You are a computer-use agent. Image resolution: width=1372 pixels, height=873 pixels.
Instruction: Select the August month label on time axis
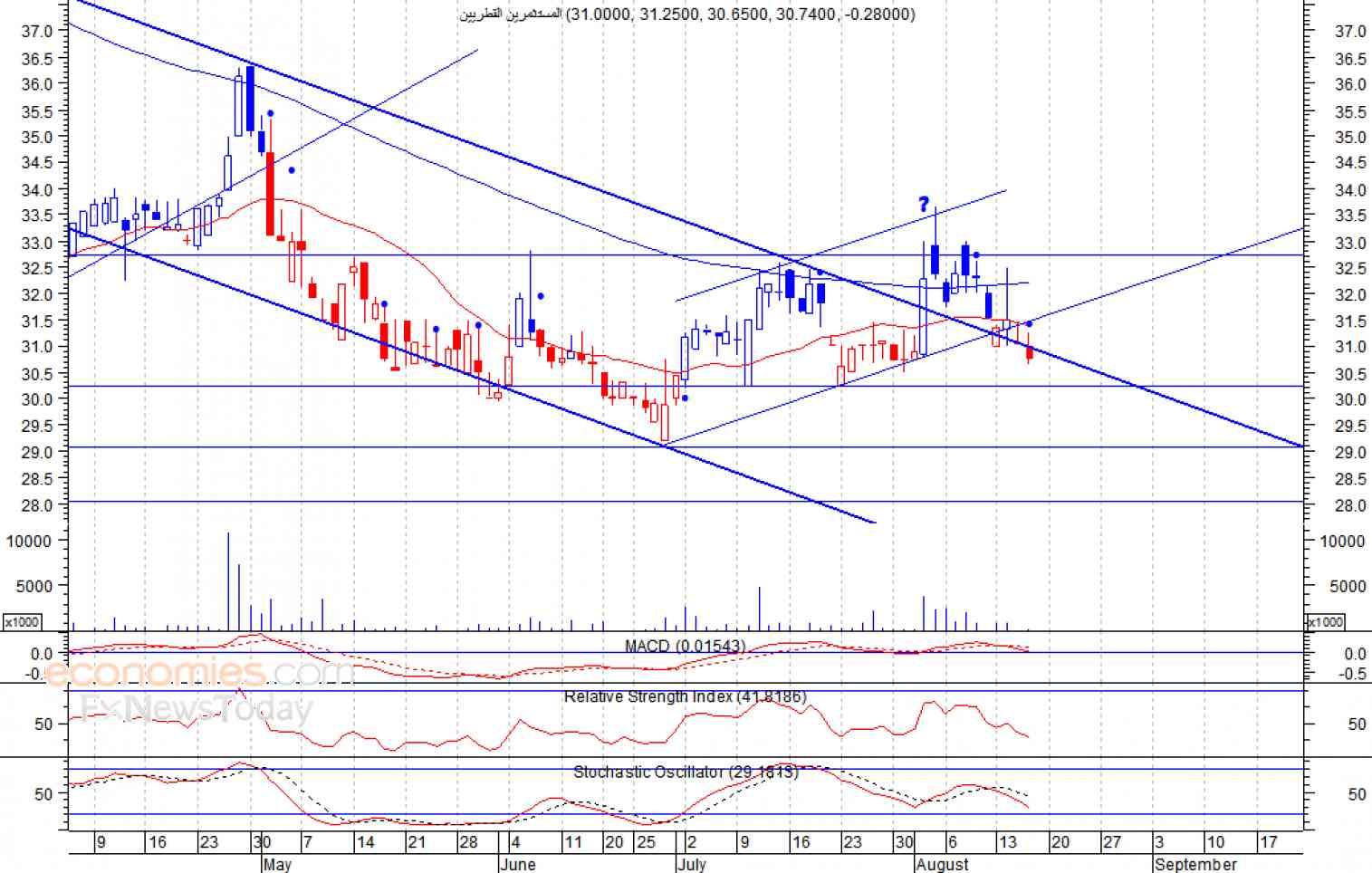(x=942, y=864)
